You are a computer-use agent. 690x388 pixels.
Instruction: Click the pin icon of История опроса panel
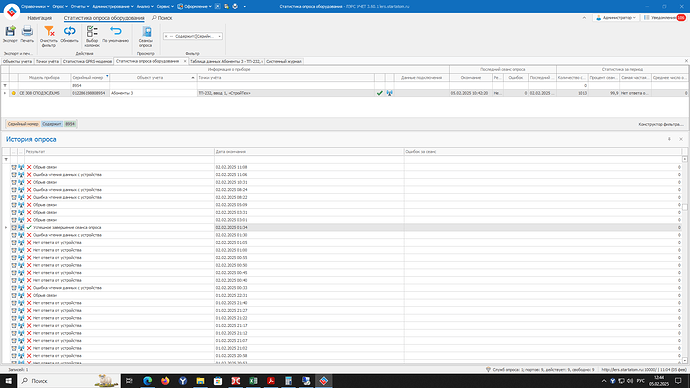(669, 139)
